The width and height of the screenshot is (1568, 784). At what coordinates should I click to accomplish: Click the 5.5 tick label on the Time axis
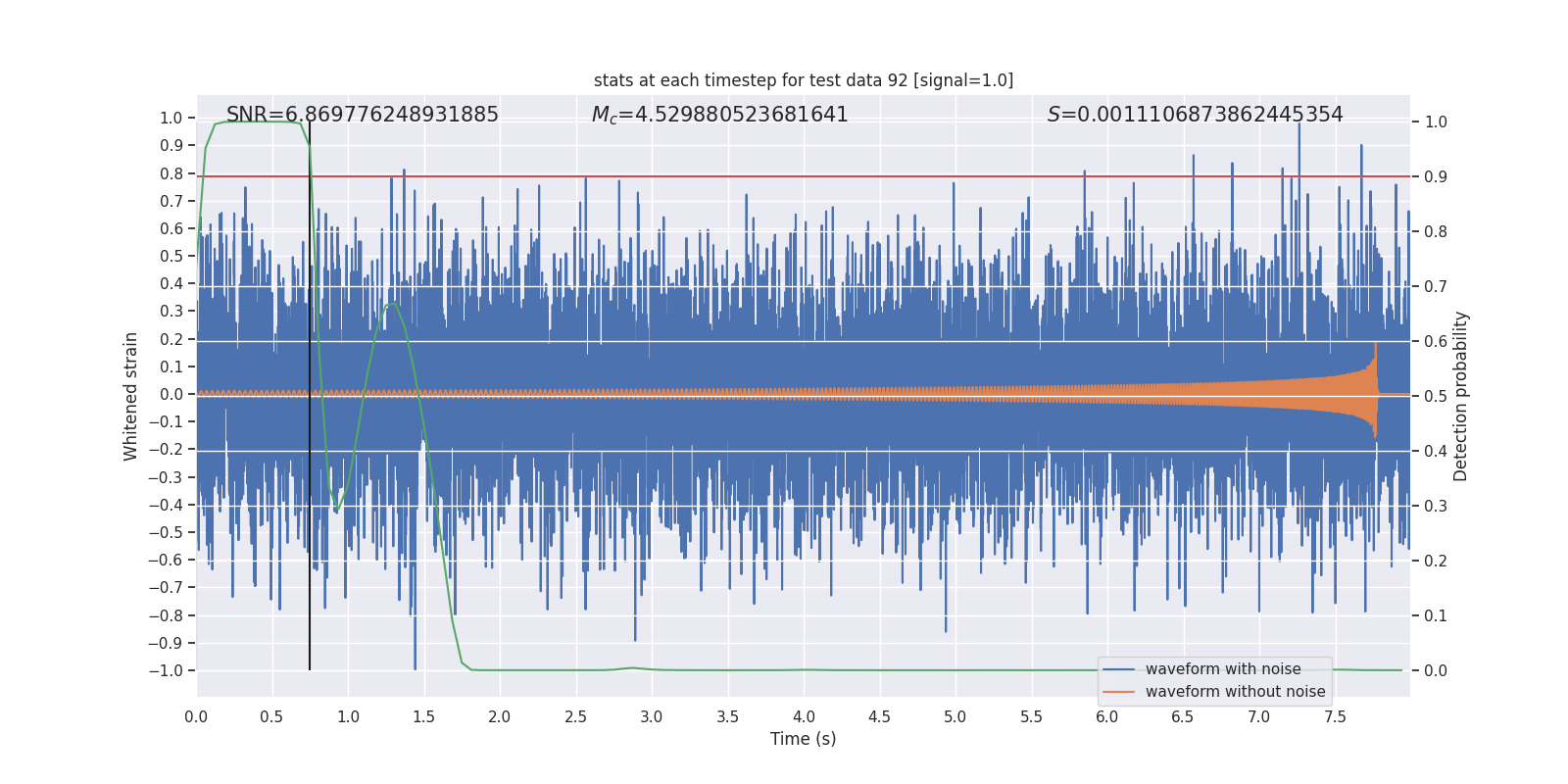pos(1031,716)
